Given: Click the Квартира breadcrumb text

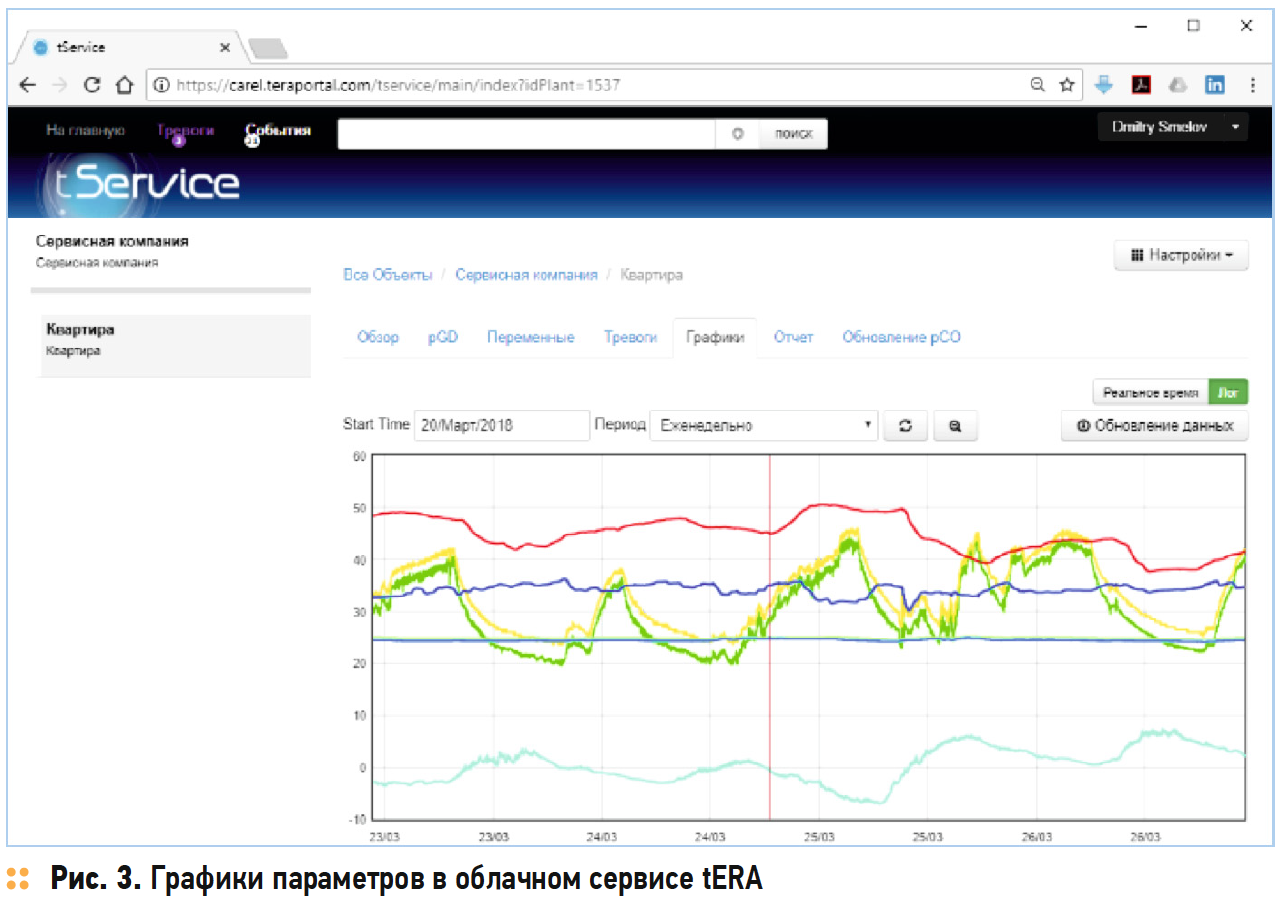Looking at the screenshot, I should (652, 274).
